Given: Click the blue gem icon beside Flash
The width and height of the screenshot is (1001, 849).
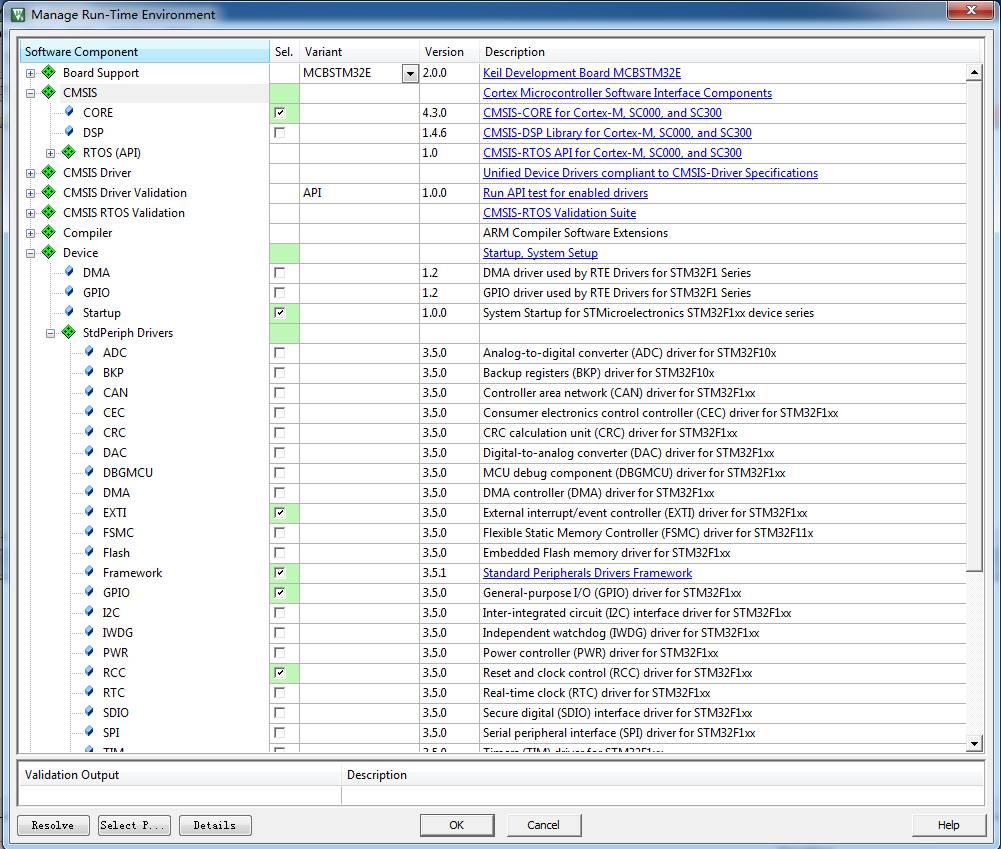Looking at the screenshot, I should point(89,552).
